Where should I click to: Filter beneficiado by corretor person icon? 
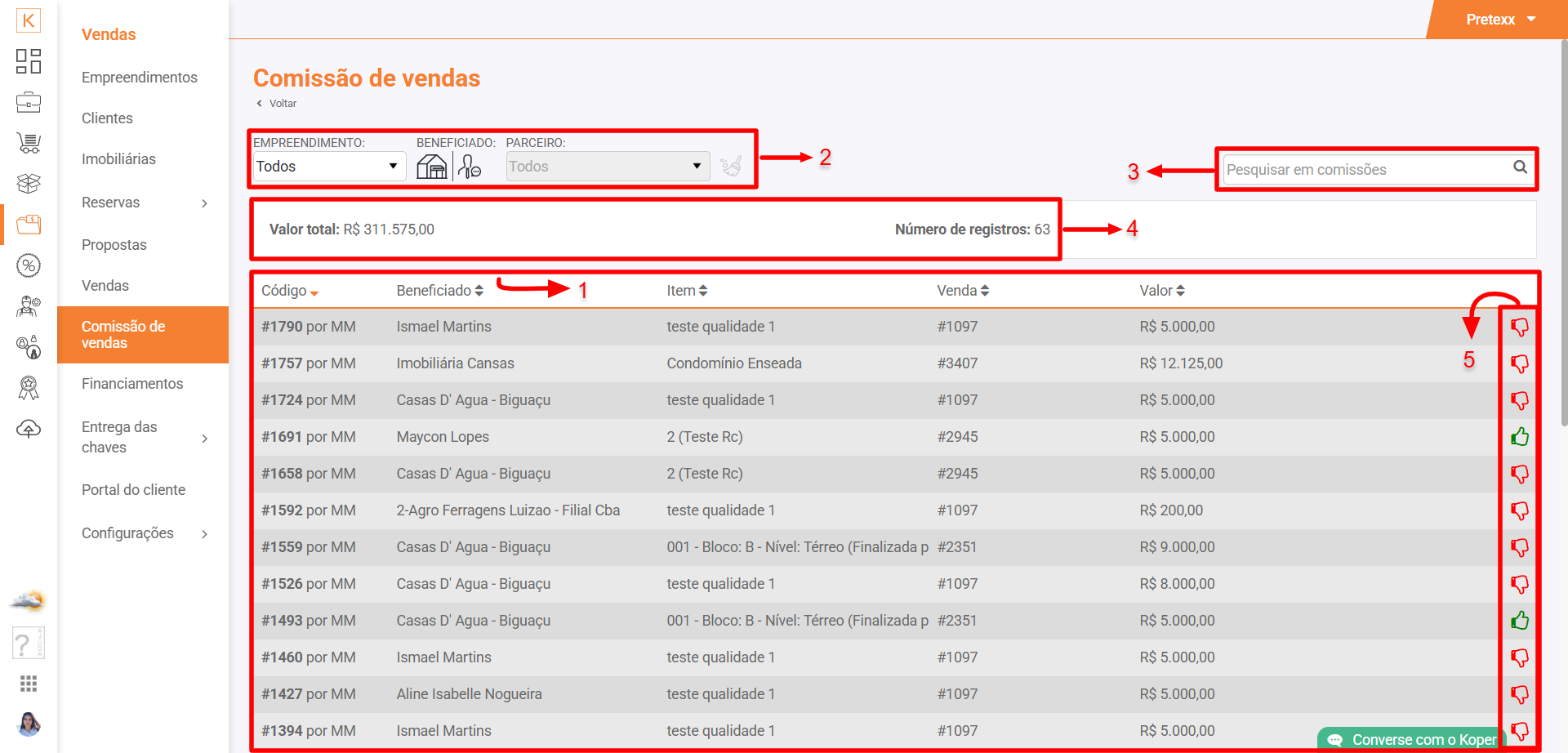pos(470,167)
